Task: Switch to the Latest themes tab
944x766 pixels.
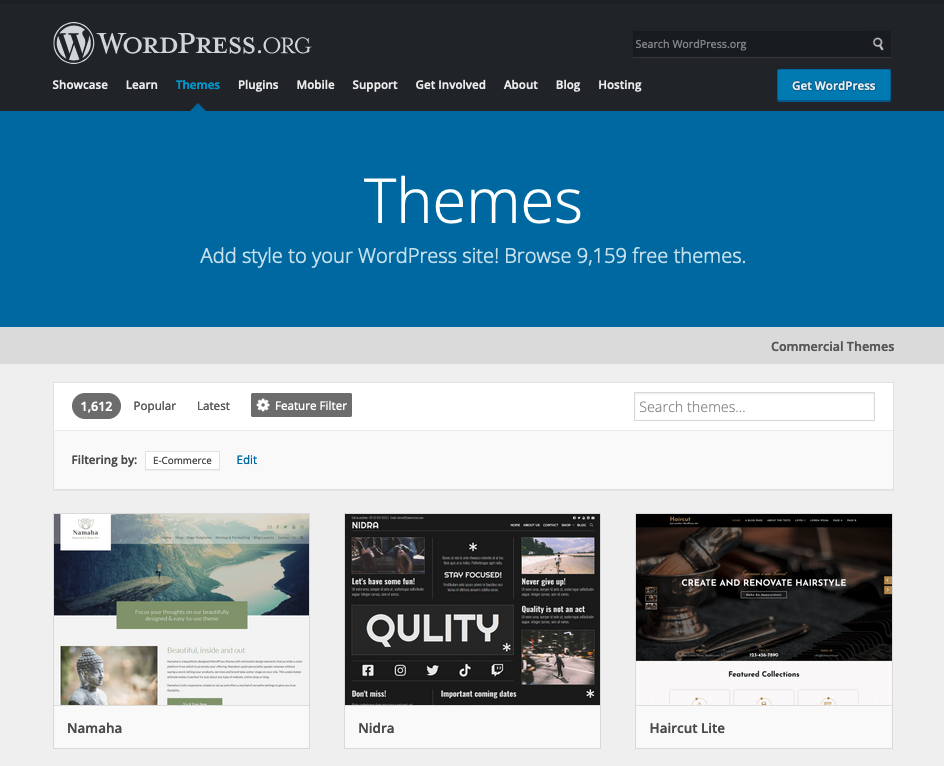Action: point(213,406)
